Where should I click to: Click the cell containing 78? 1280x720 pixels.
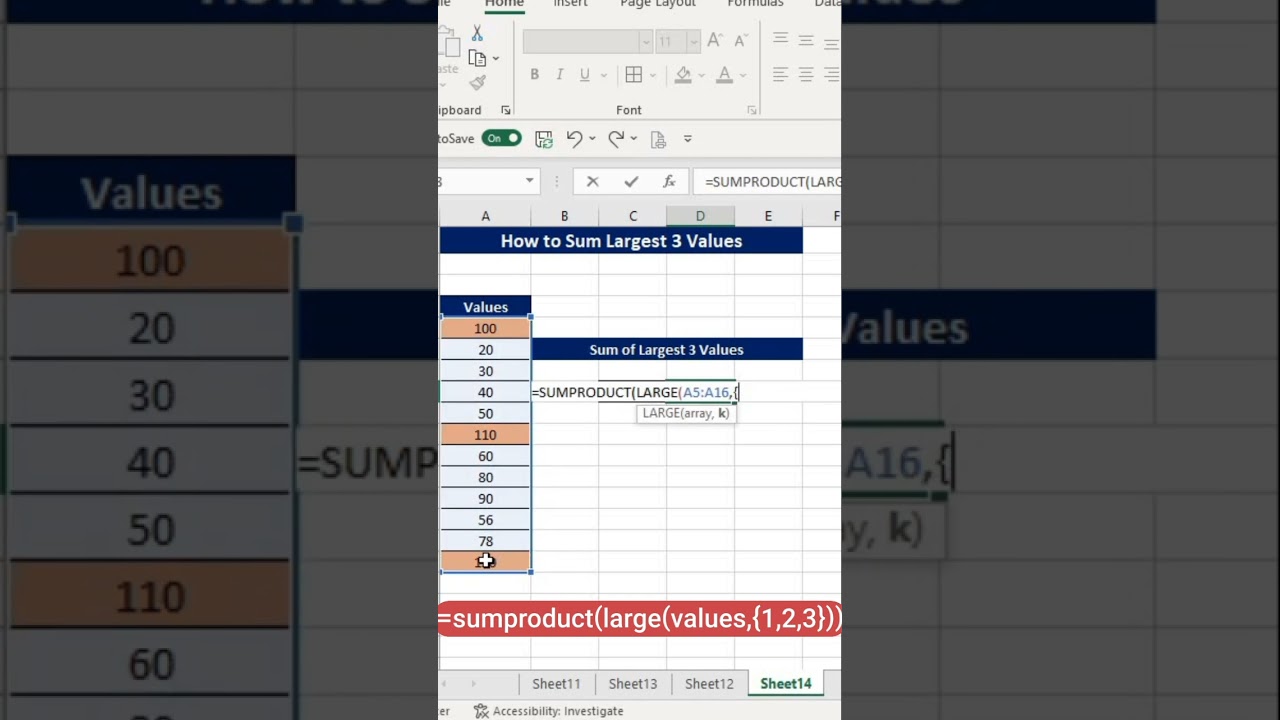485,541
